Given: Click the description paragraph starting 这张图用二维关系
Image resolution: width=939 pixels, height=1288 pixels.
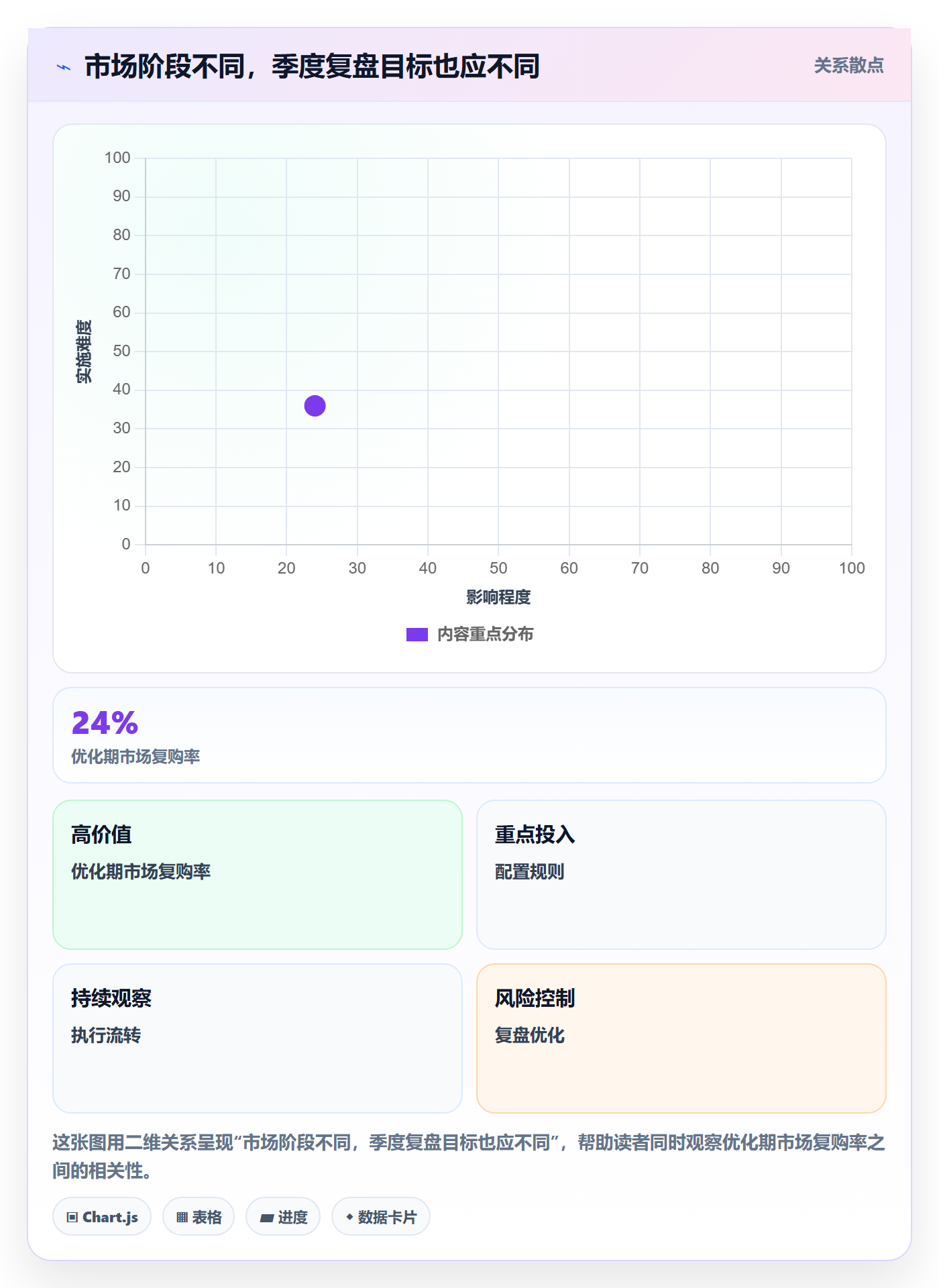Looking at the screenshot, I should pyautogui.click(x=469, y=1157).
